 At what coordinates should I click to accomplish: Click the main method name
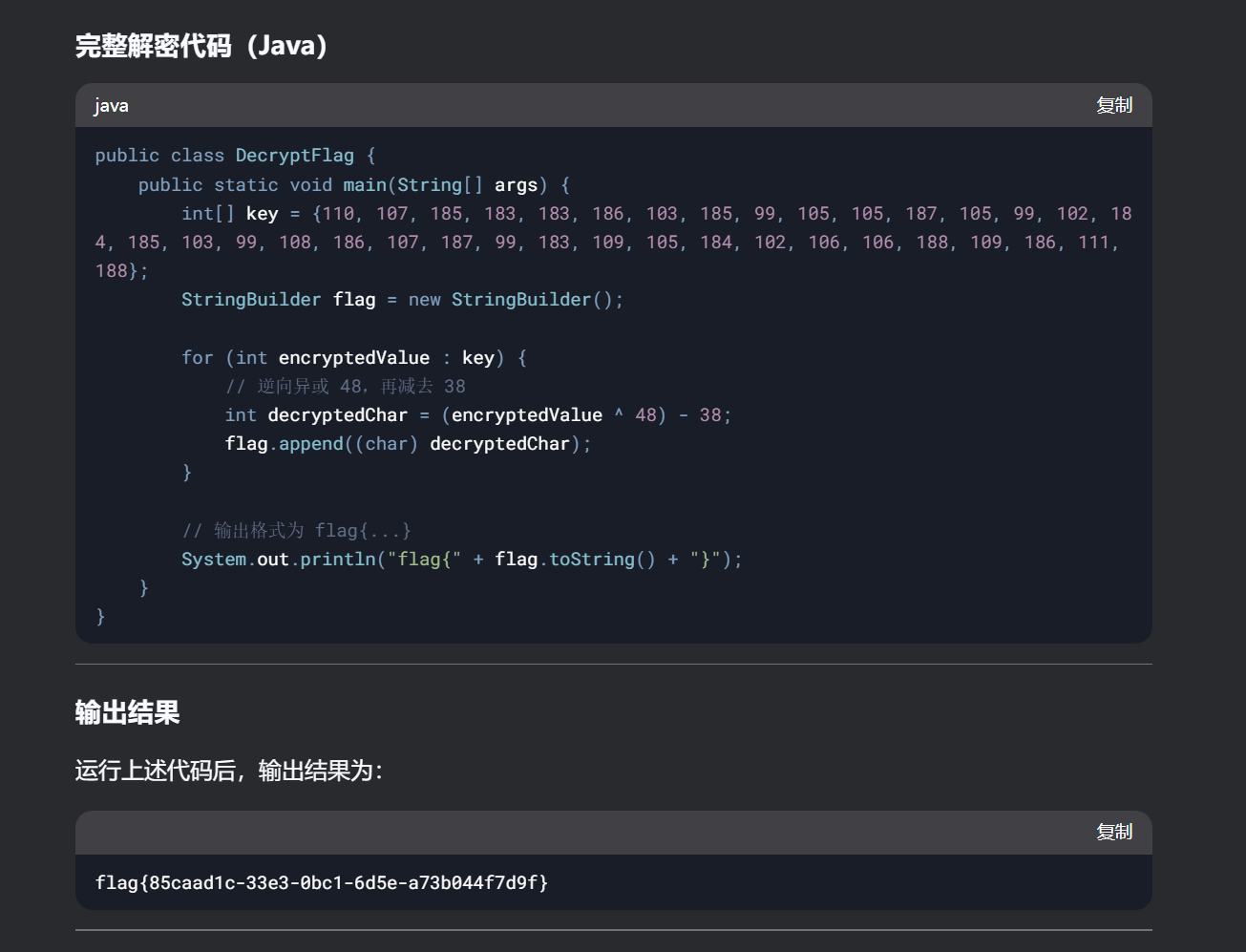pyautogui.click(x=365, y=185)
